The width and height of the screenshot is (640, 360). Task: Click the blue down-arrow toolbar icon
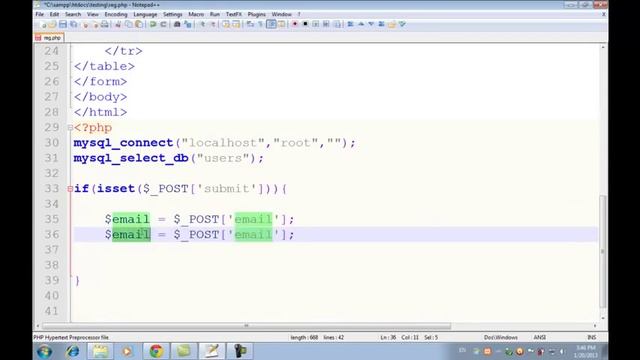click(x=371, y=24)
